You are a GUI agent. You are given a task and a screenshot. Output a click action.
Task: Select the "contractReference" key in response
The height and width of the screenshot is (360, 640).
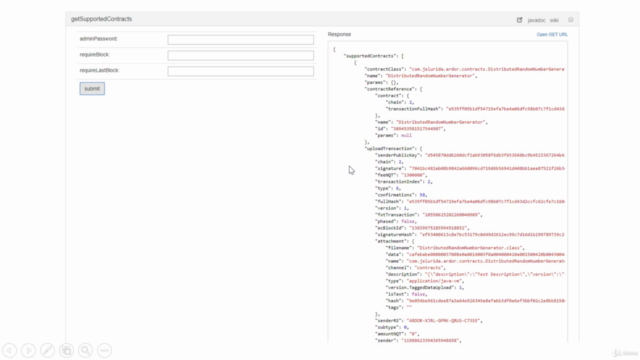(390, 89)
